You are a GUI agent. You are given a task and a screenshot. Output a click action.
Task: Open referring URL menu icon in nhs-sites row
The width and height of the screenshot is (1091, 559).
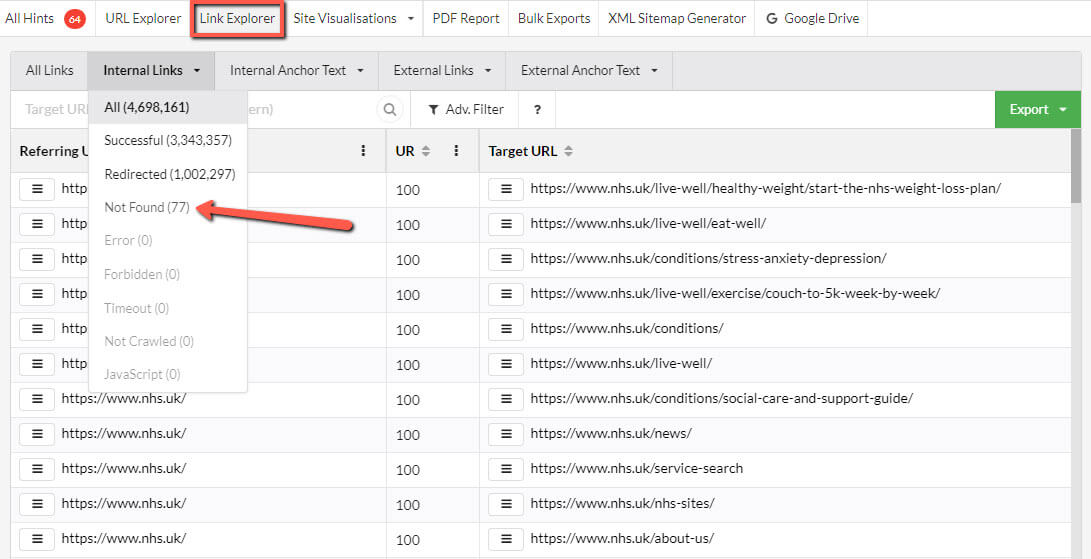pyautogui.click(x=37, y=504)
